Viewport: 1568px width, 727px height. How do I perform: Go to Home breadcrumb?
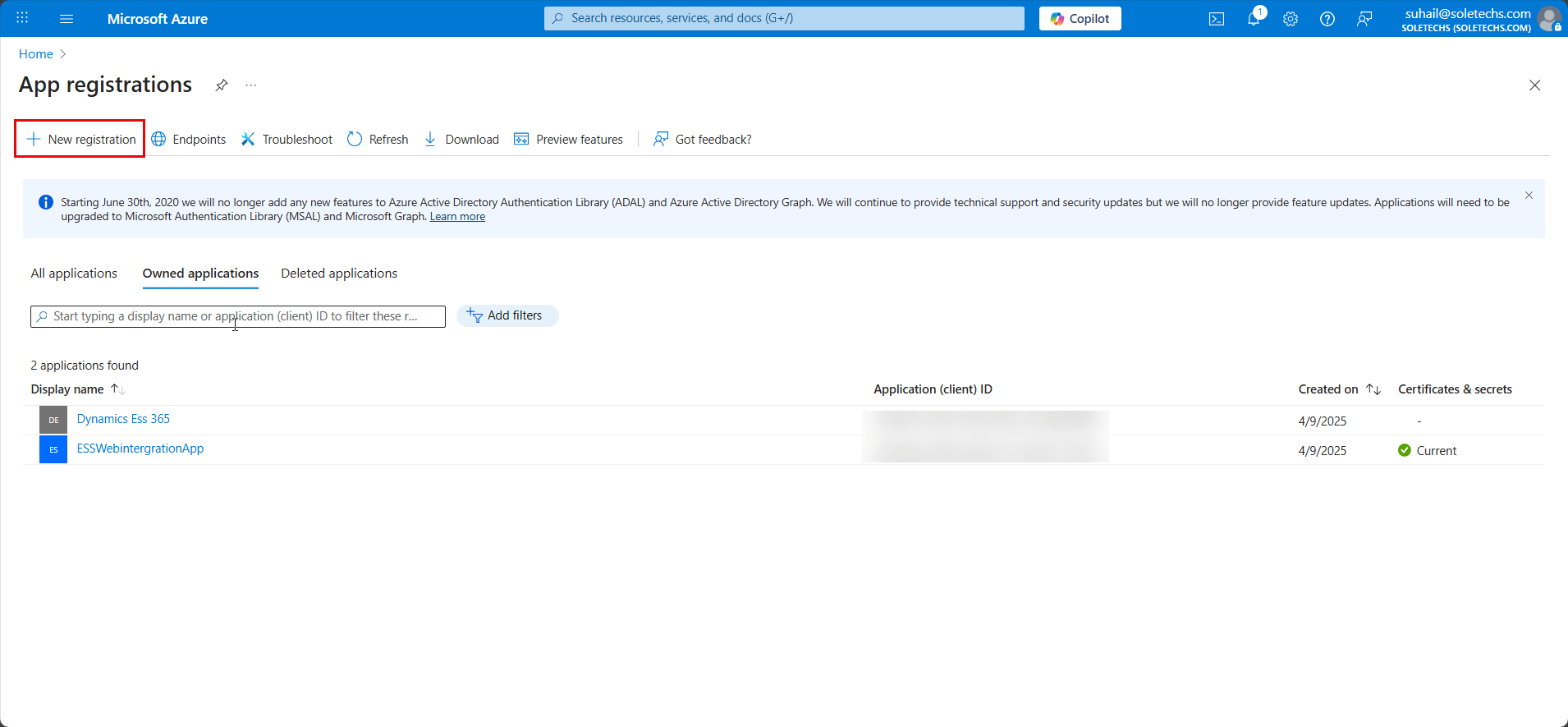36,54
